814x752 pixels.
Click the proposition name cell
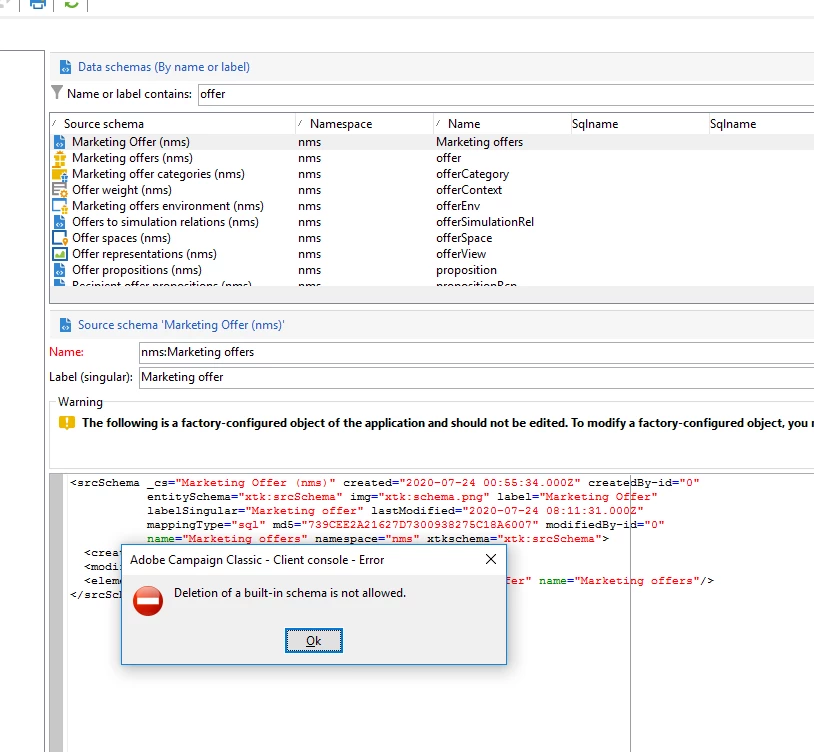[466, 270]
